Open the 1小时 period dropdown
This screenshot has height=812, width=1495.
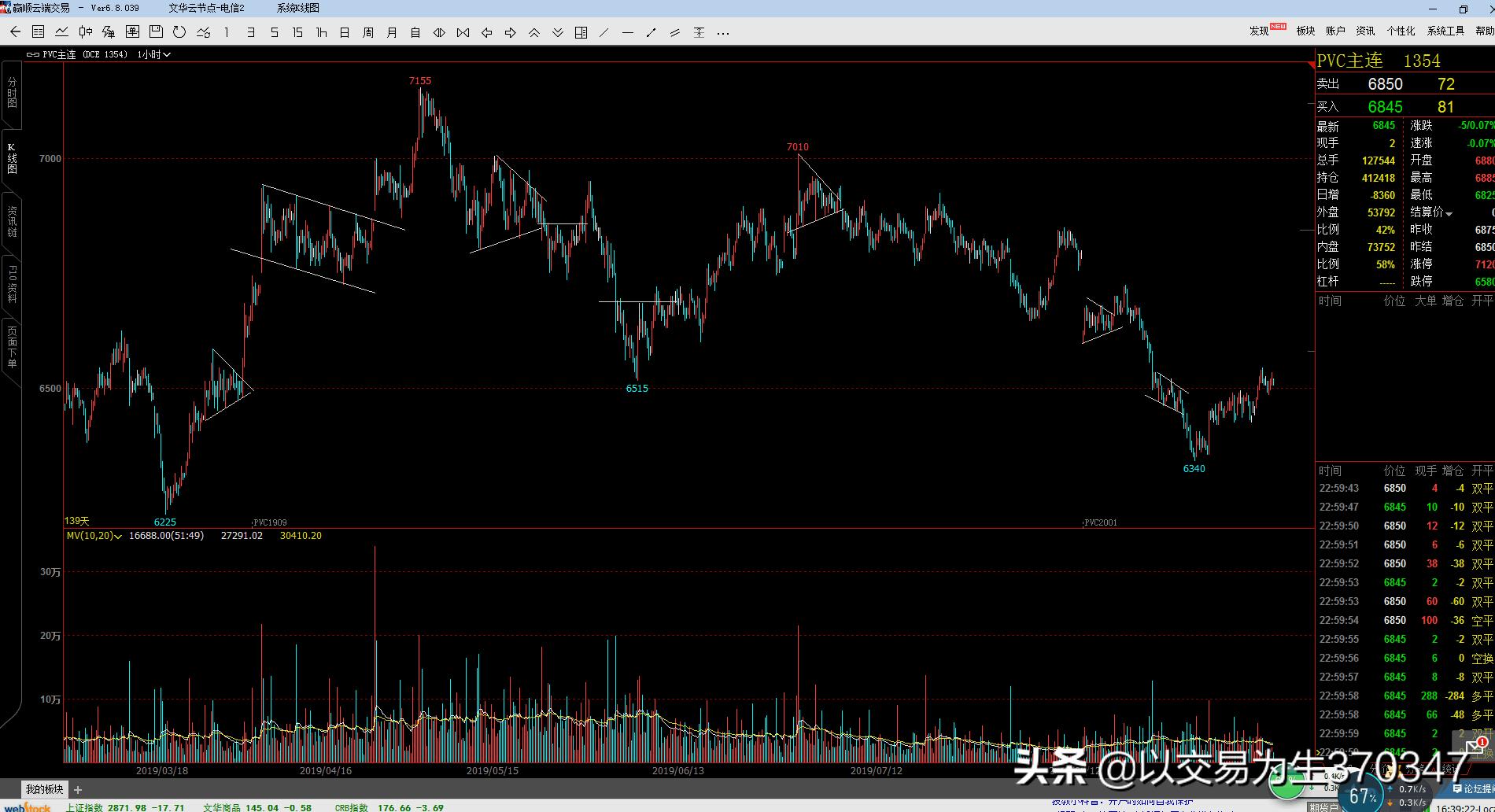click(x=154, y=54)
